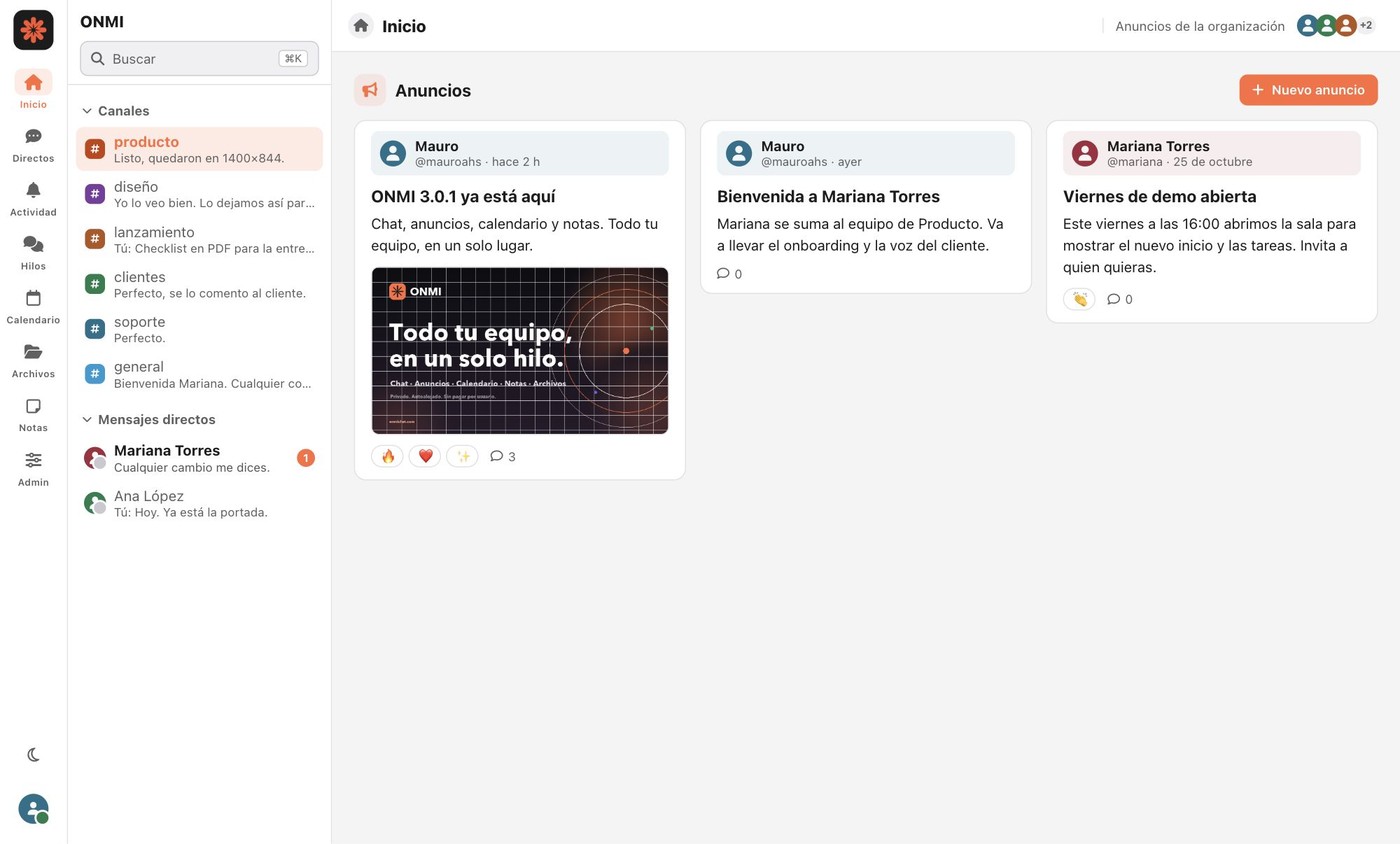The image size is (1400, 844).
Task: Open the ONMI announcement banner image
Action: 520,351
